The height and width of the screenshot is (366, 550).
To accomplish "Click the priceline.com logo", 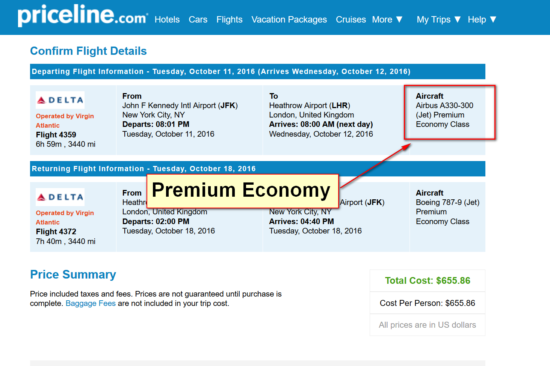I will [x=83, y=15].
